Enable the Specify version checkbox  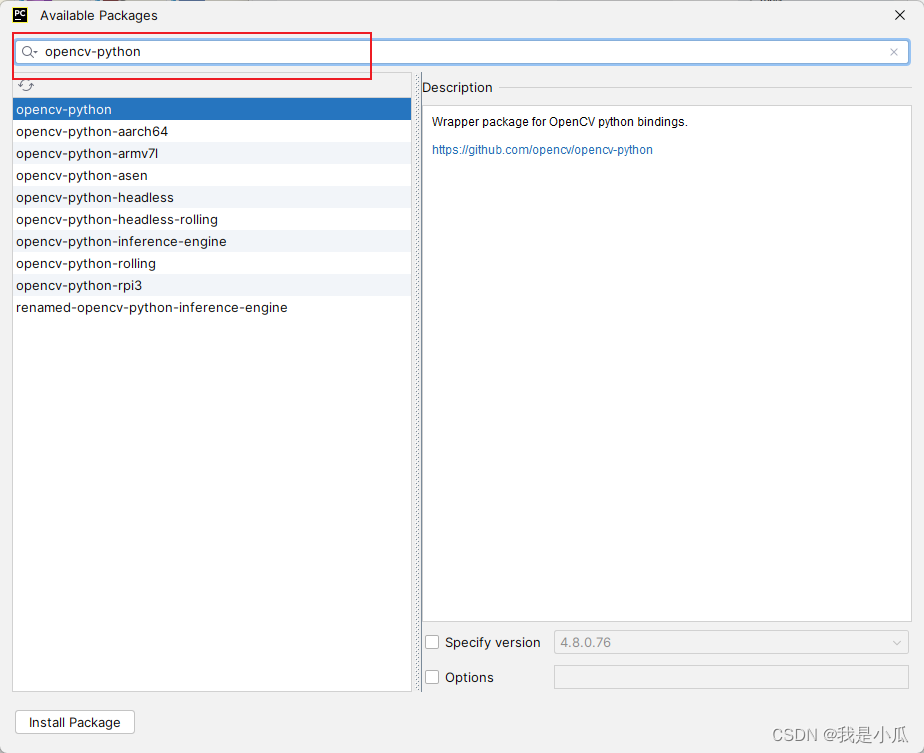[x=431, y=642]
